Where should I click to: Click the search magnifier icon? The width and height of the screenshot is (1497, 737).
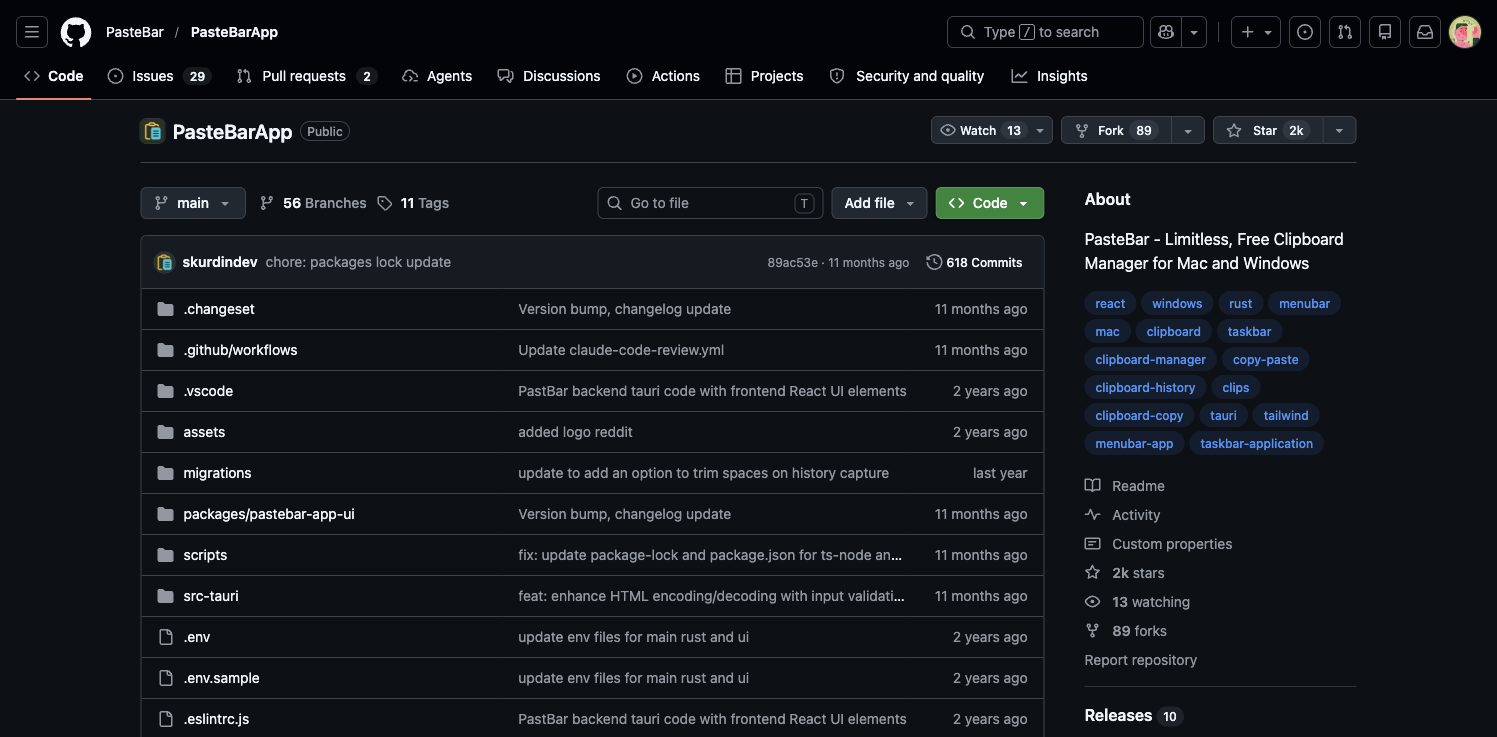(x=967, y=32)
